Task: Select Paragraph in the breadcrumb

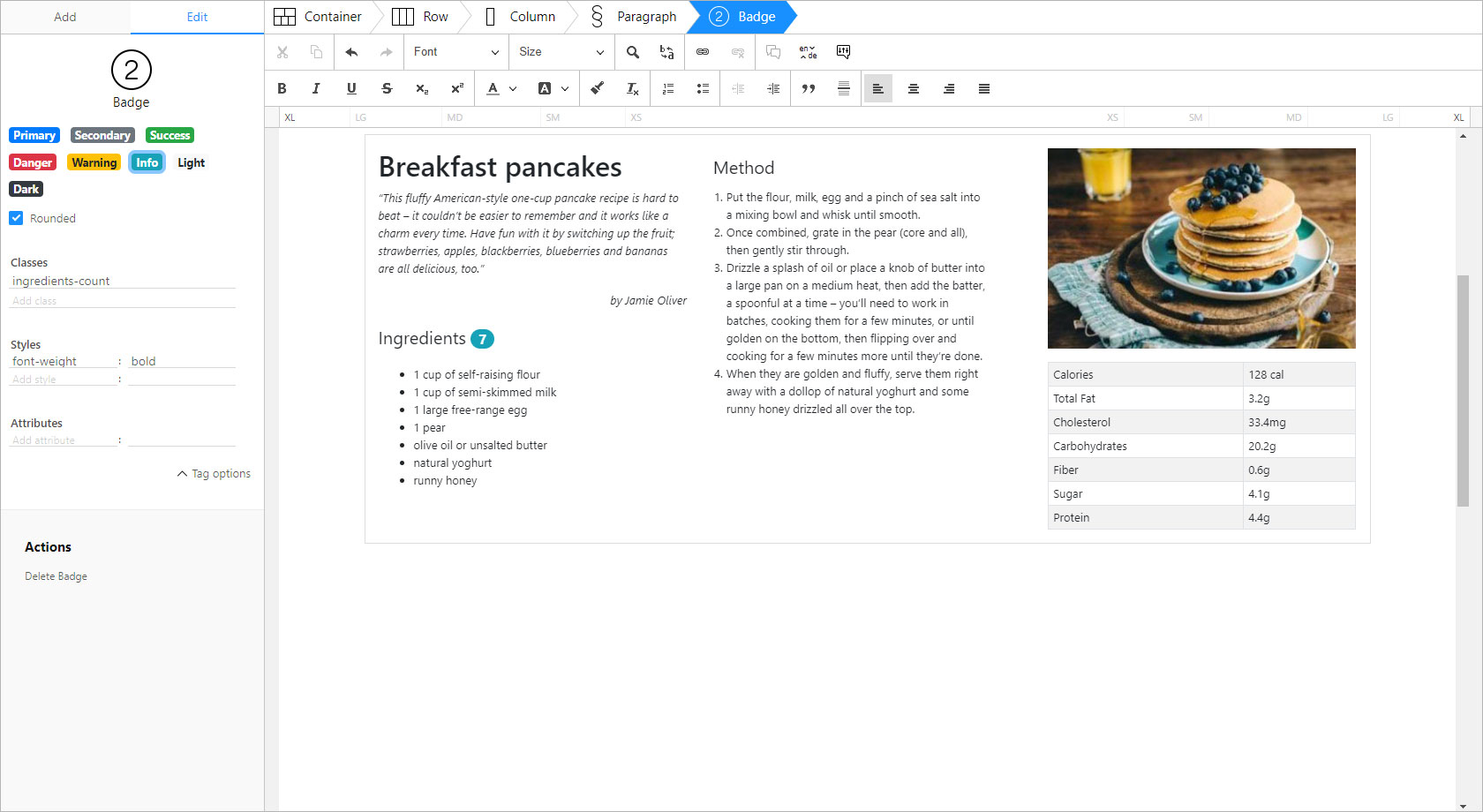Action: [x=634, y=17]
